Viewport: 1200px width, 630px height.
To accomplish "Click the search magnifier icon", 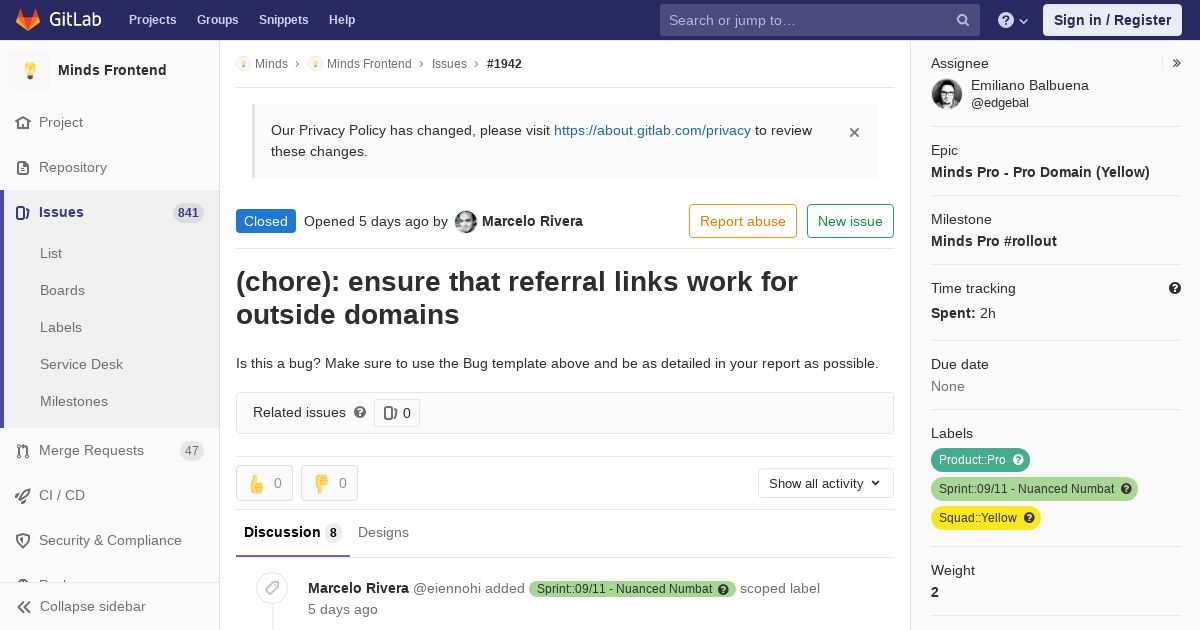I will [x=963, y=20].
